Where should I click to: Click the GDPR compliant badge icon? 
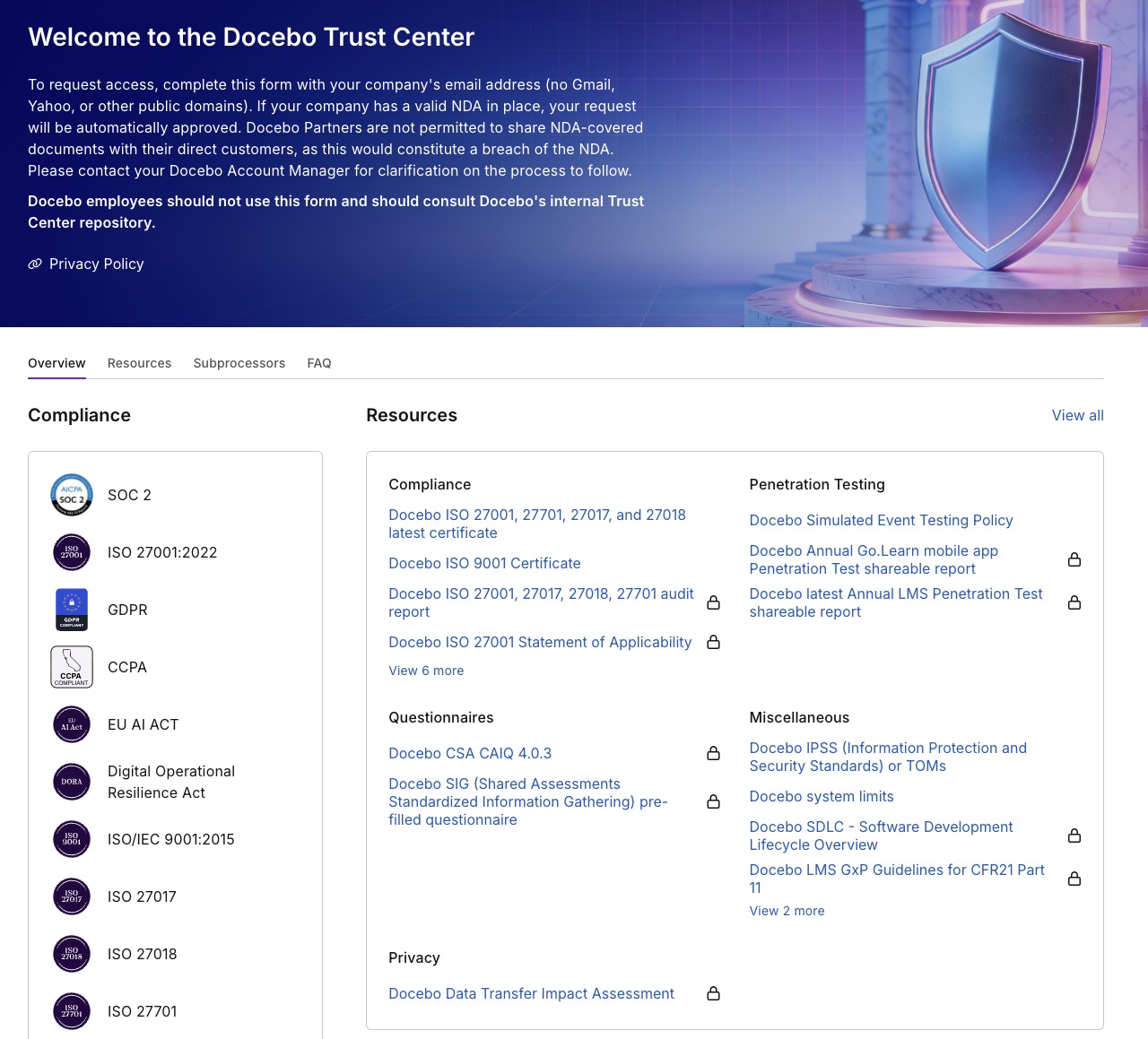coord(72,610)
